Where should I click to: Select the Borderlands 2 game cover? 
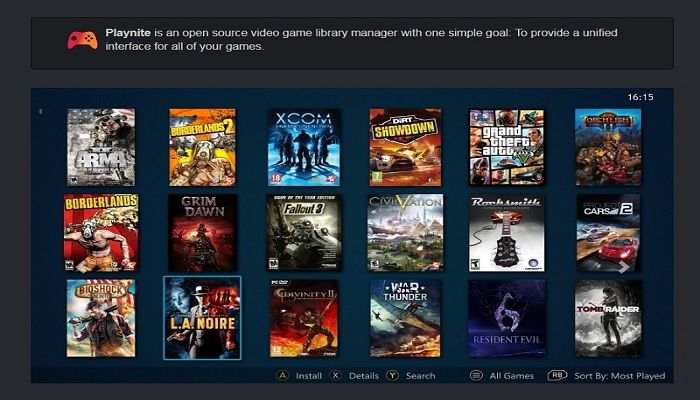click(202, 147)
